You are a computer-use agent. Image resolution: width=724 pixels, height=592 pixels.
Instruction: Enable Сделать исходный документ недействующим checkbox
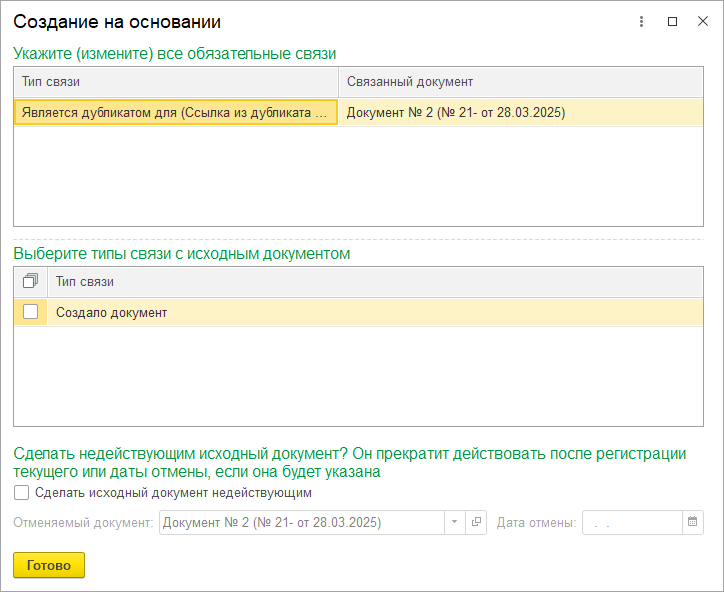(x=22, y=493)
